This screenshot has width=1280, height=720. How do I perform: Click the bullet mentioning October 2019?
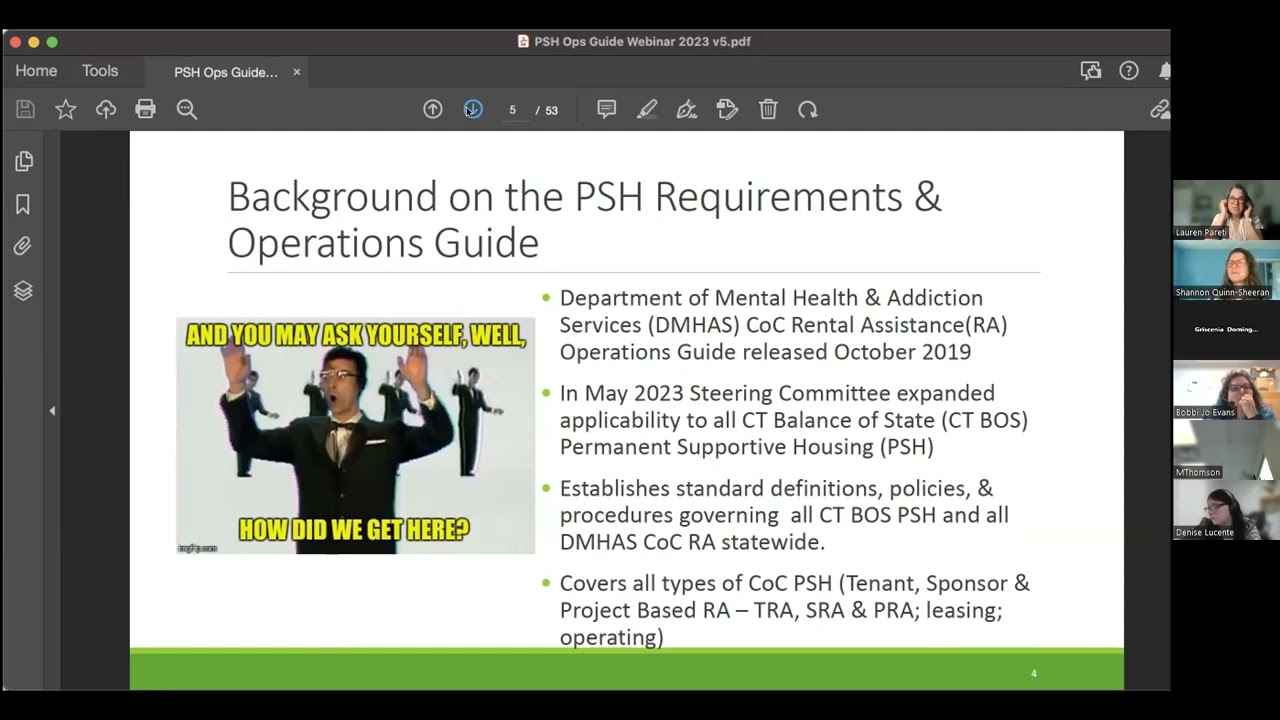tap(783, 325)
